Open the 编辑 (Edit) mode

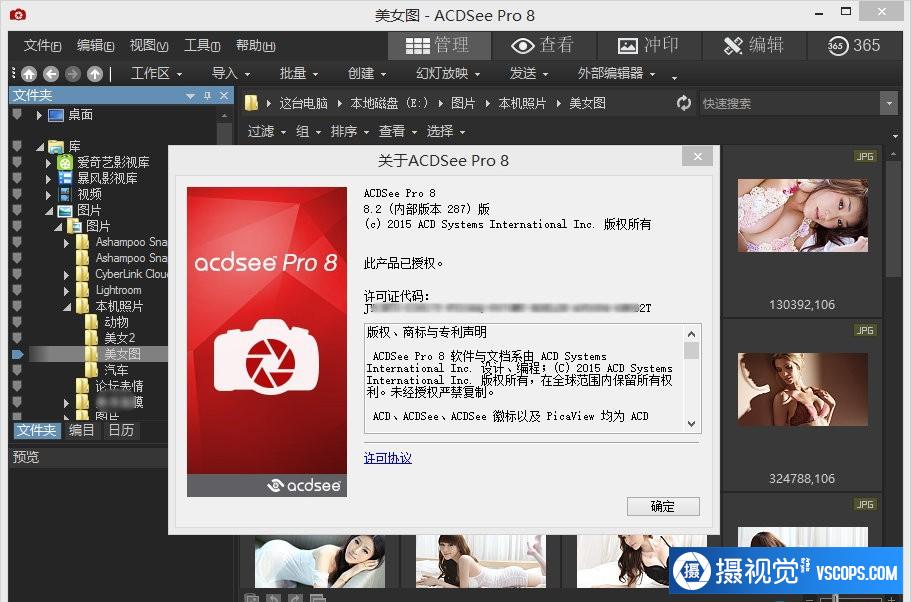(753, 45)
